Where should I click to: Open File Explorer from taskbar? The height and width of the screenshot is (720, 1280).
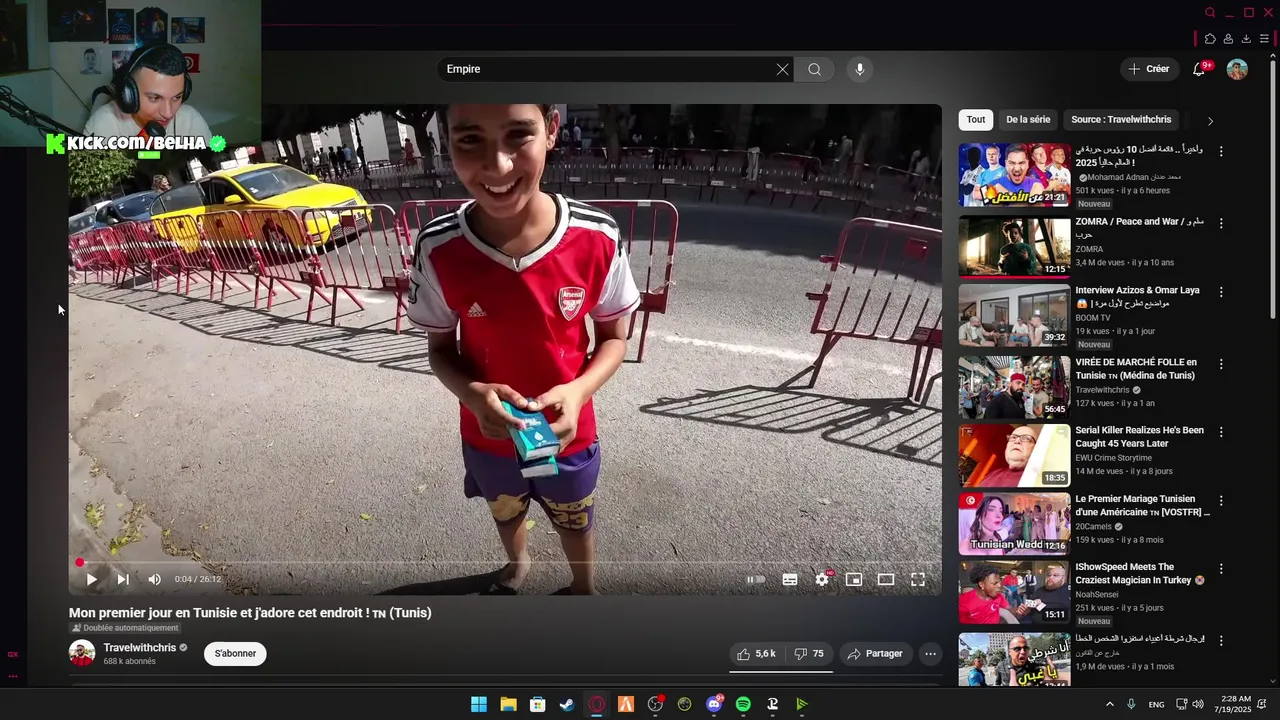pos(508,704)
